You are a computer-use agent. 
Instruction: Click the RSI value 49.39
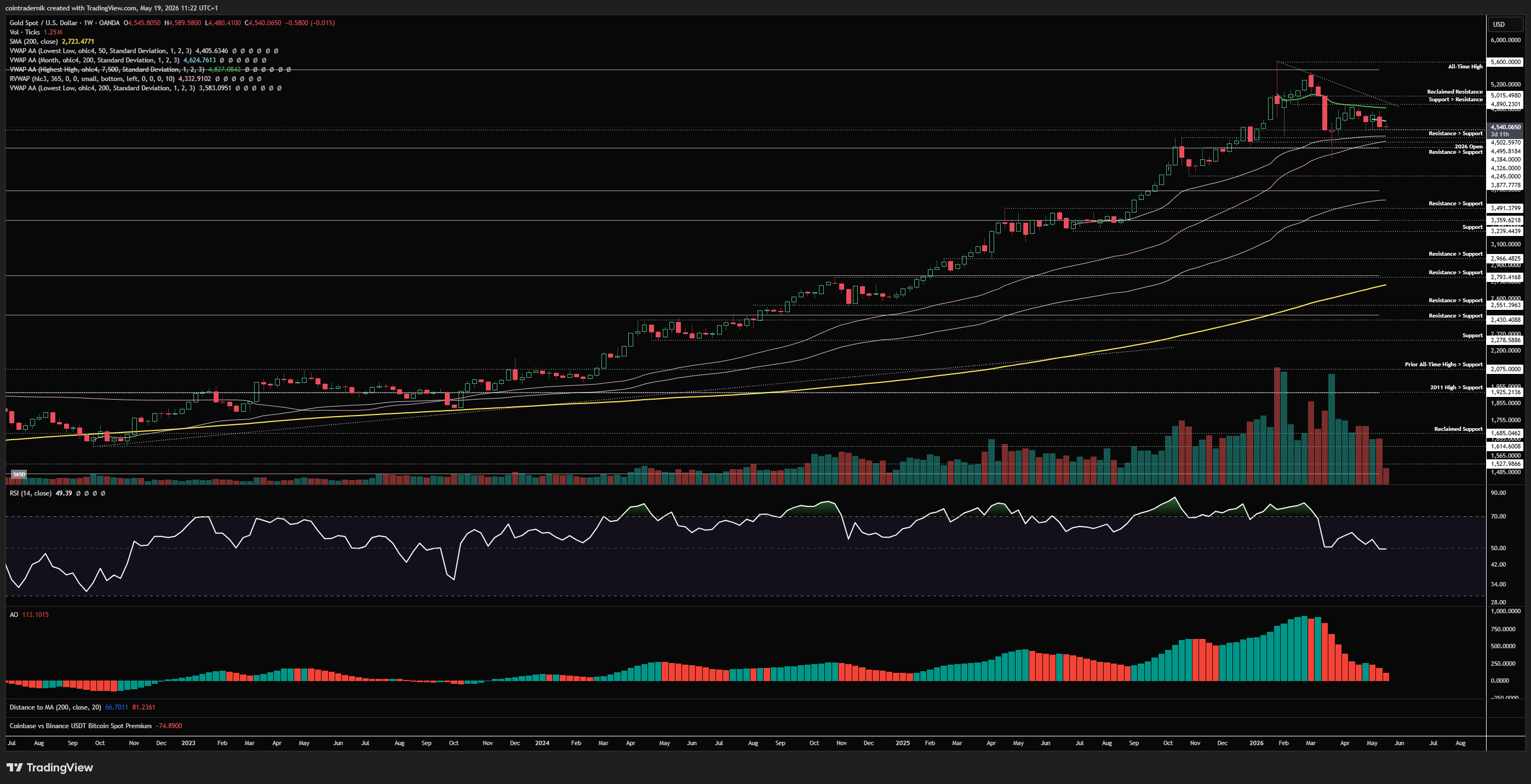(x=64, y=493)
